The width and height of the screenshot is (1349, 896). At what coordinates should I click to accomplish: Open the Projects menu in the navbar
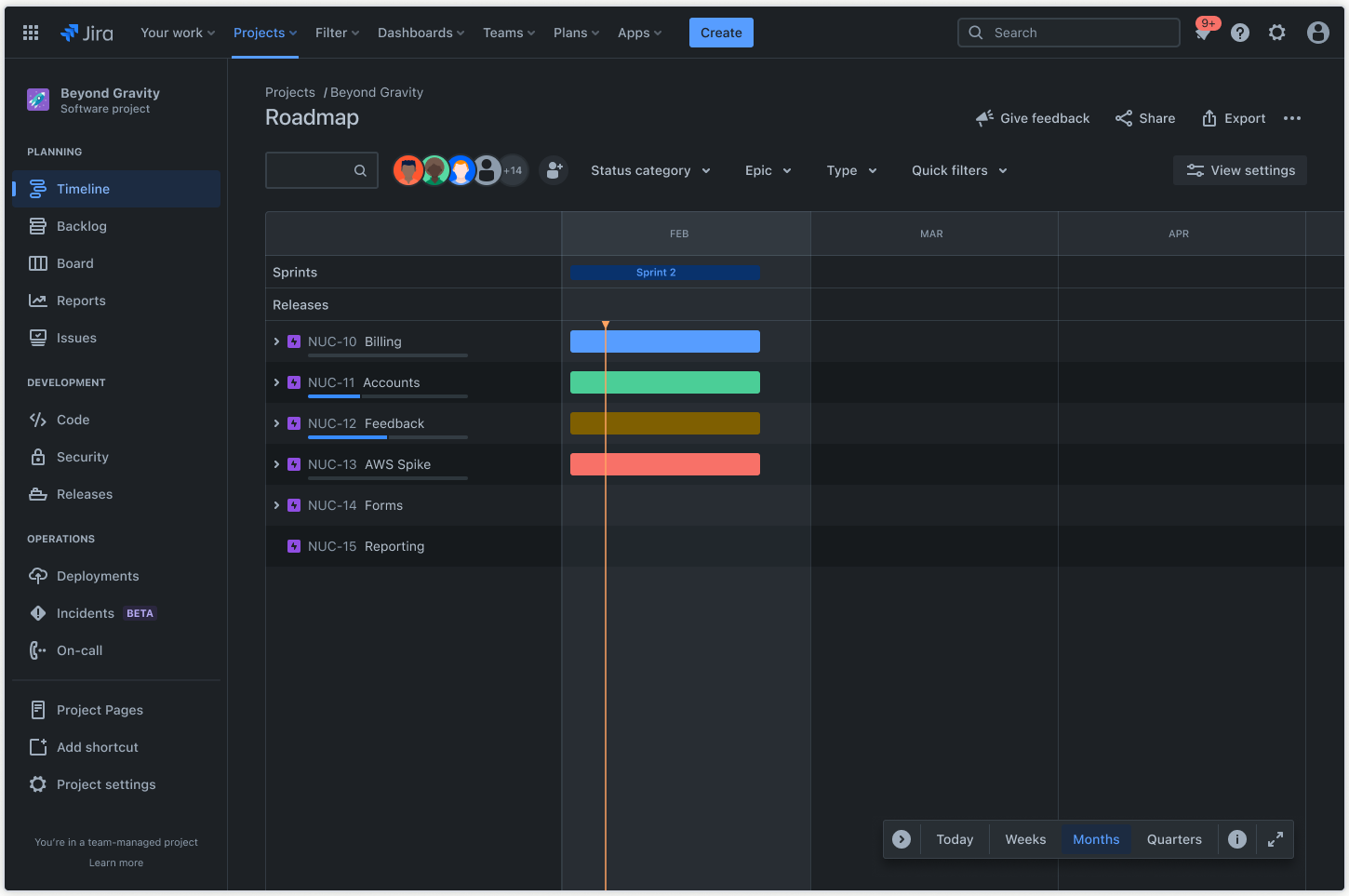(264, 33)
